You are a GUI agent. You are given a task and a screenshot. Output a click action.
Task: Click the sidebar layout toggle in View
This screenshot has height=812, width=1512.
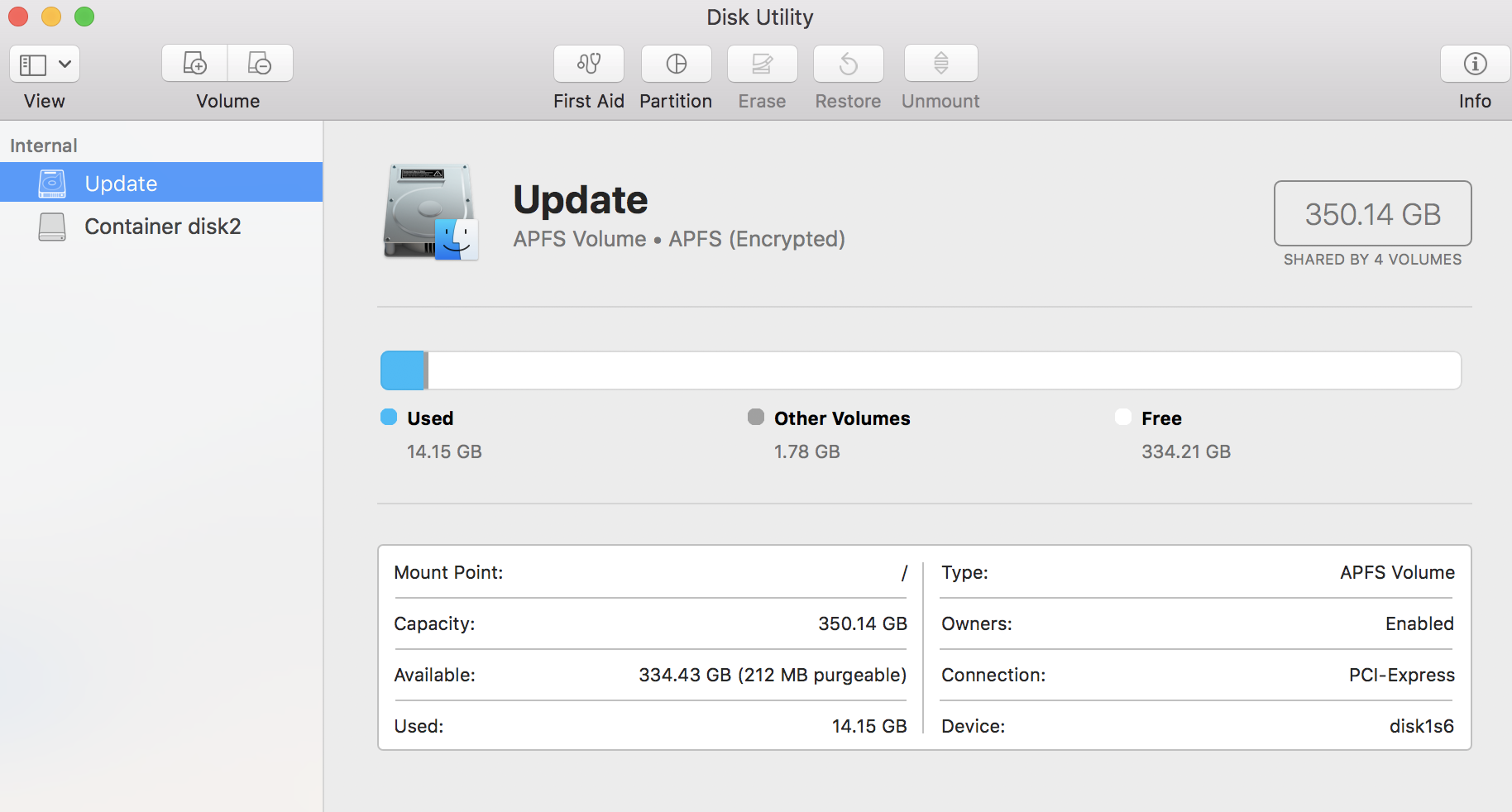31,64
